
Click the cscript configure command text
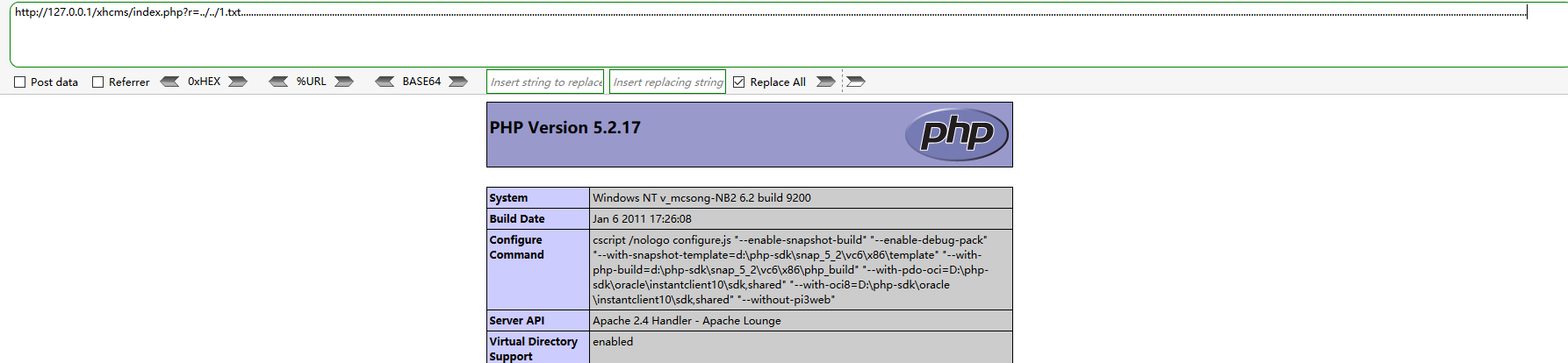pyautogui.click(x=790, y=269)
